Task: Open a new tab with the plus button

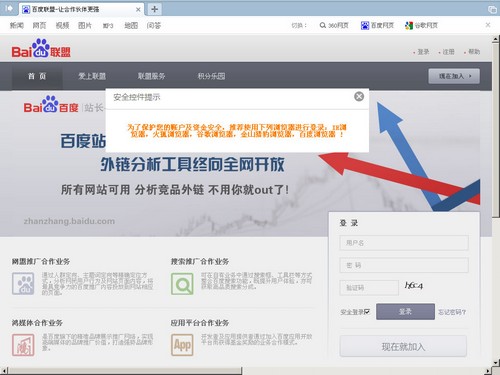Action: coord(154,9)
